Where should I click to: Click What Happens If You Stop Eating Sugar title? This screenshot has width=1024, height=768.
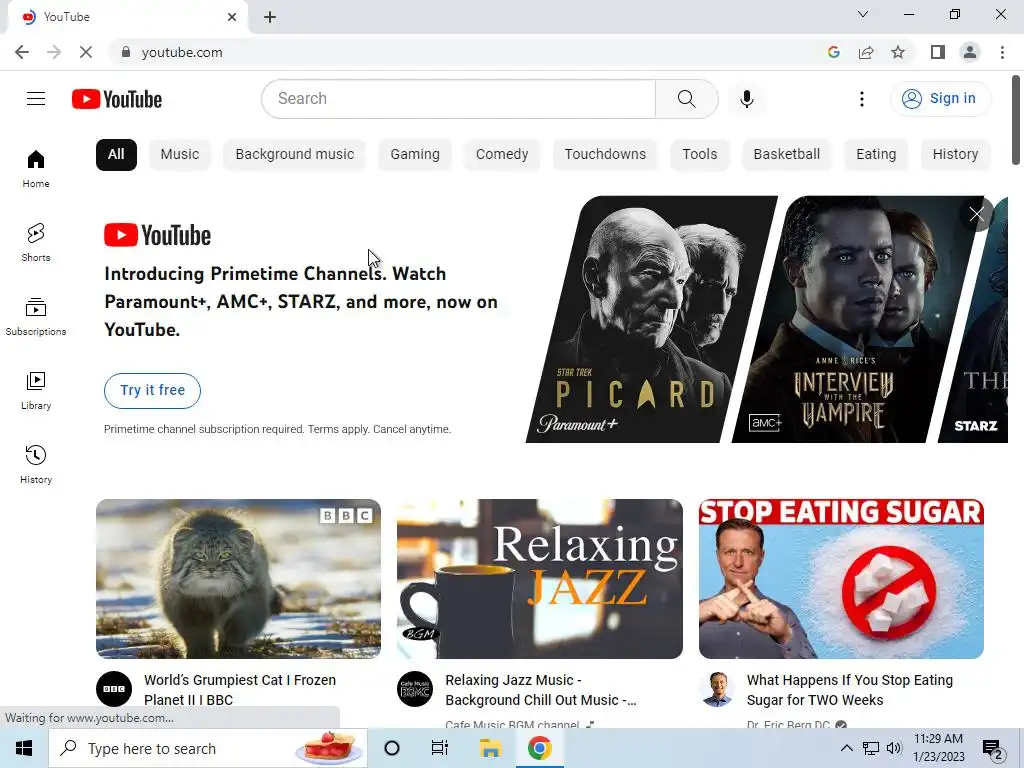(x=850, y=690)
